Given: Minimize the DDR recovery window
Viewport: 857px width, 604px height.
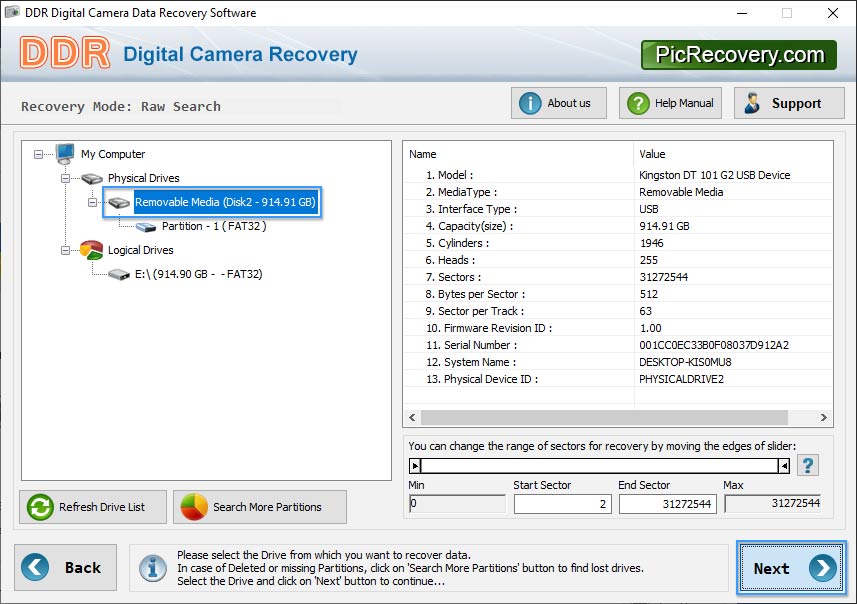Looking at the screenshot, I should point(742,13).
